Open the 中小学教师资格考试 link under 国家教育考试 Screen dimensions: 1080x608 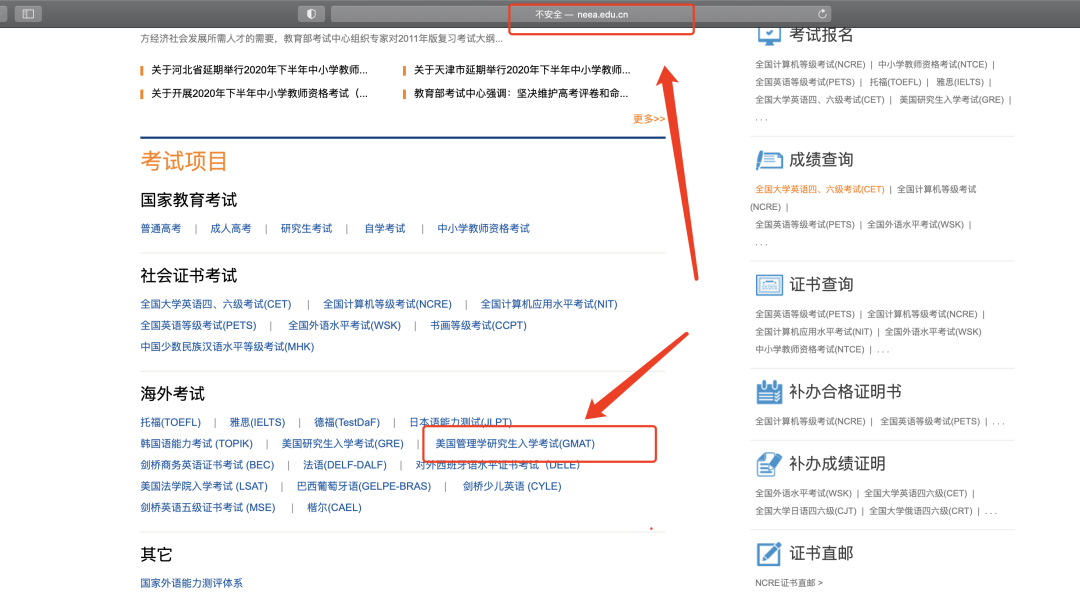pyautogui.click(x=483, y=229)
